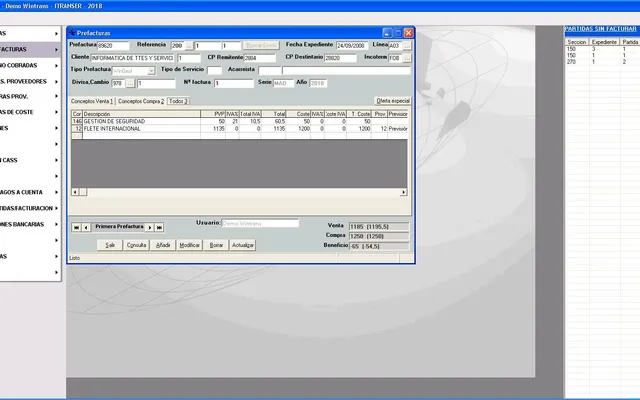This screenshot has width=640, height=400.
Task: Click the Cliente name field
Action: (132, 58)
